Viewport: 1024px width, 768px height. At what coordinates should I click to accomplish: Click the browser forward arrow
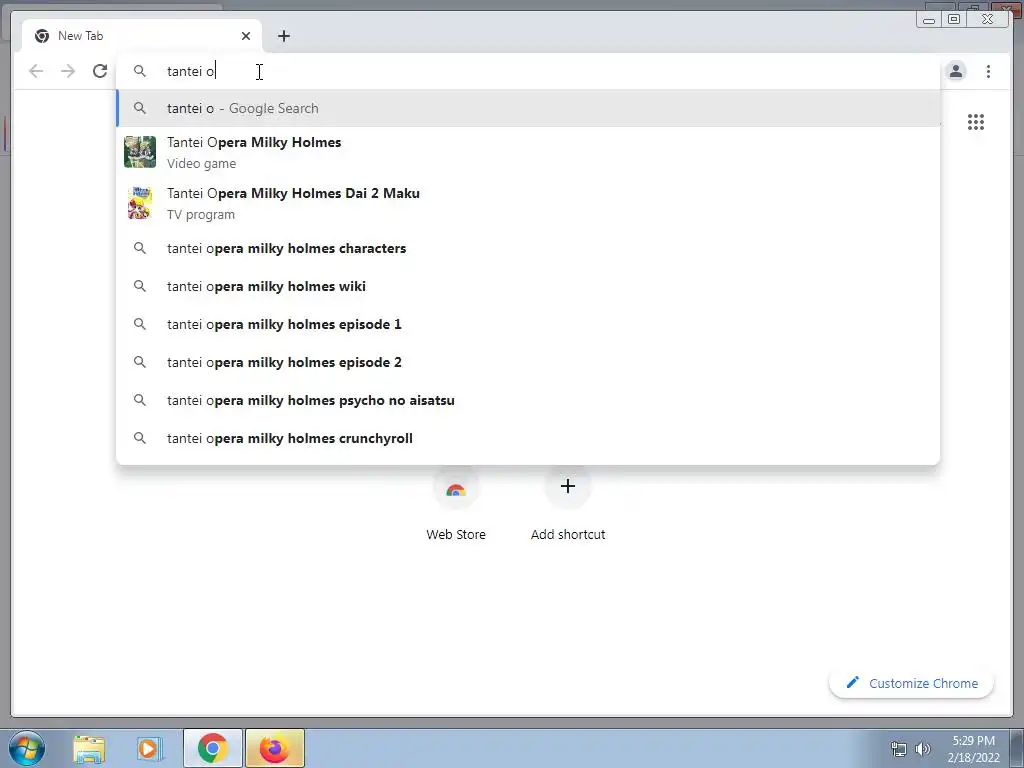coord(68,71)
